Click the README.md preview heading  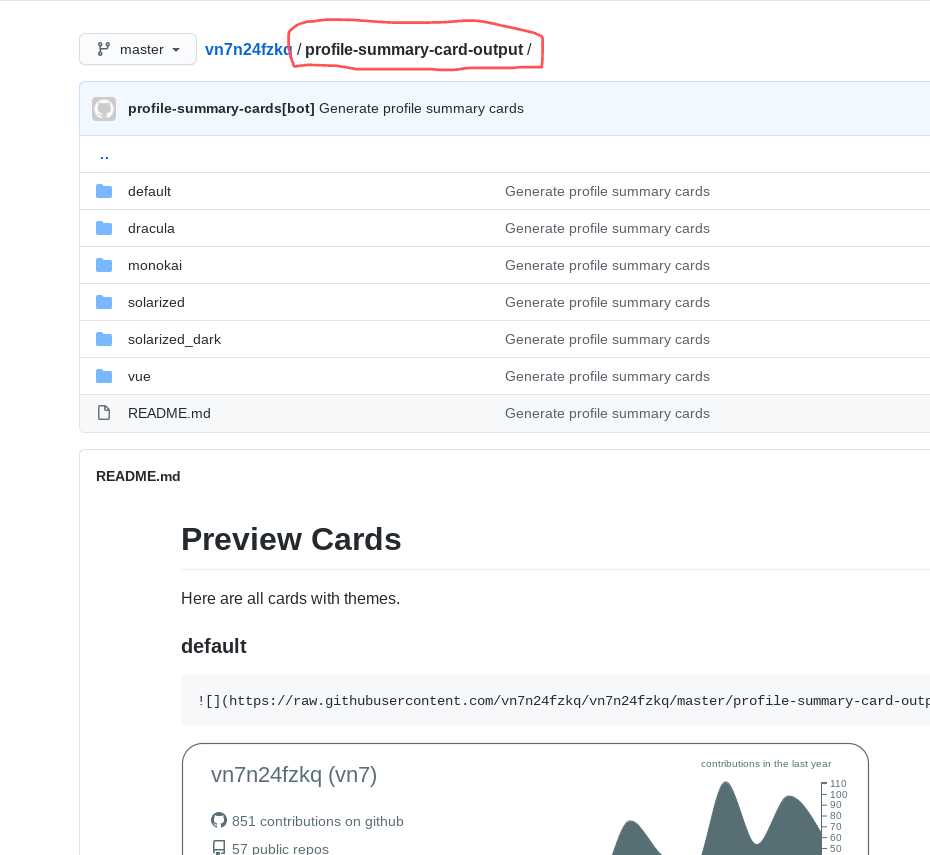(138, 476)
